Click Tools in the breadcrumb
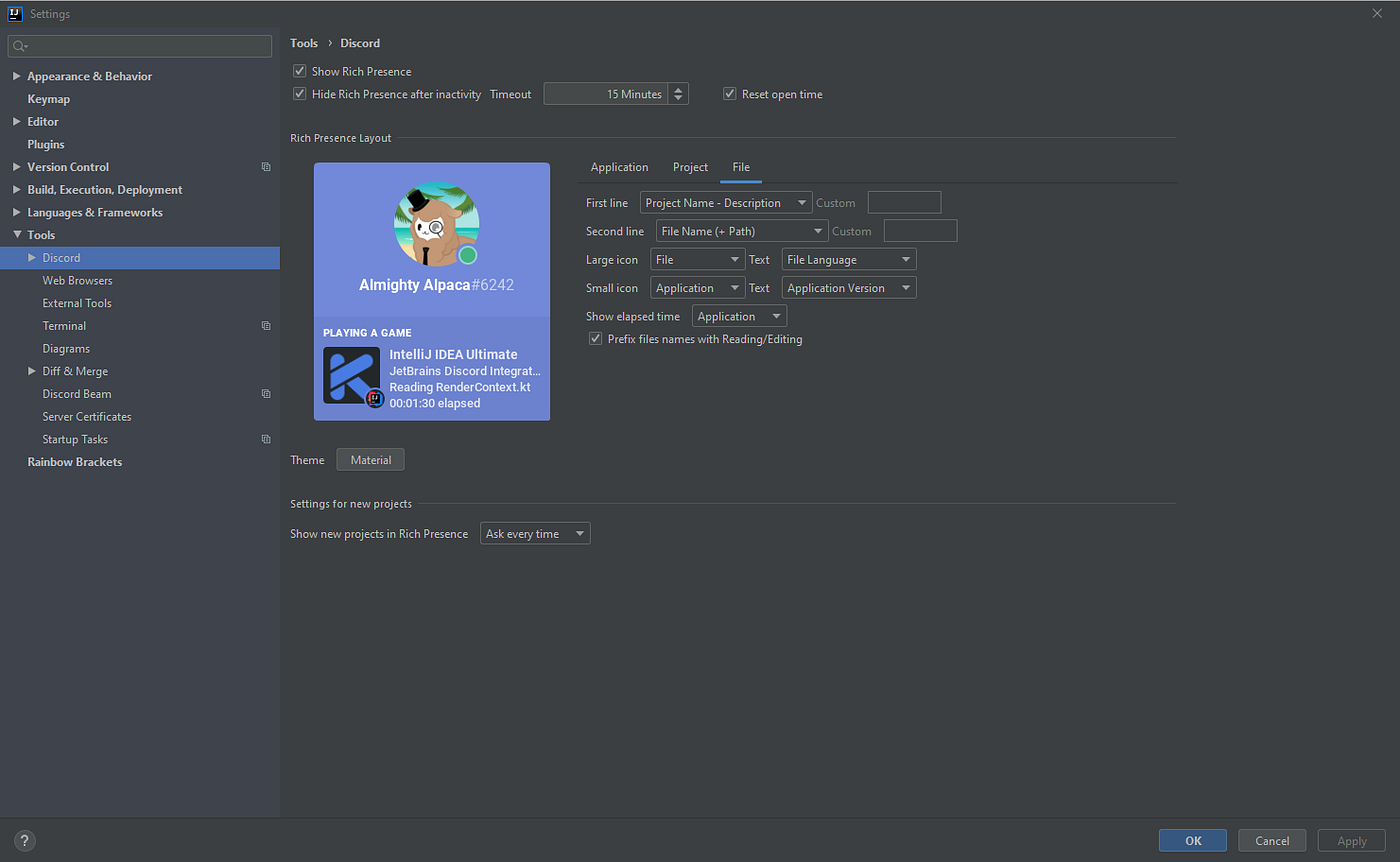The height and width of the screenshot is (862, 1400). click(x=304, y=43)
